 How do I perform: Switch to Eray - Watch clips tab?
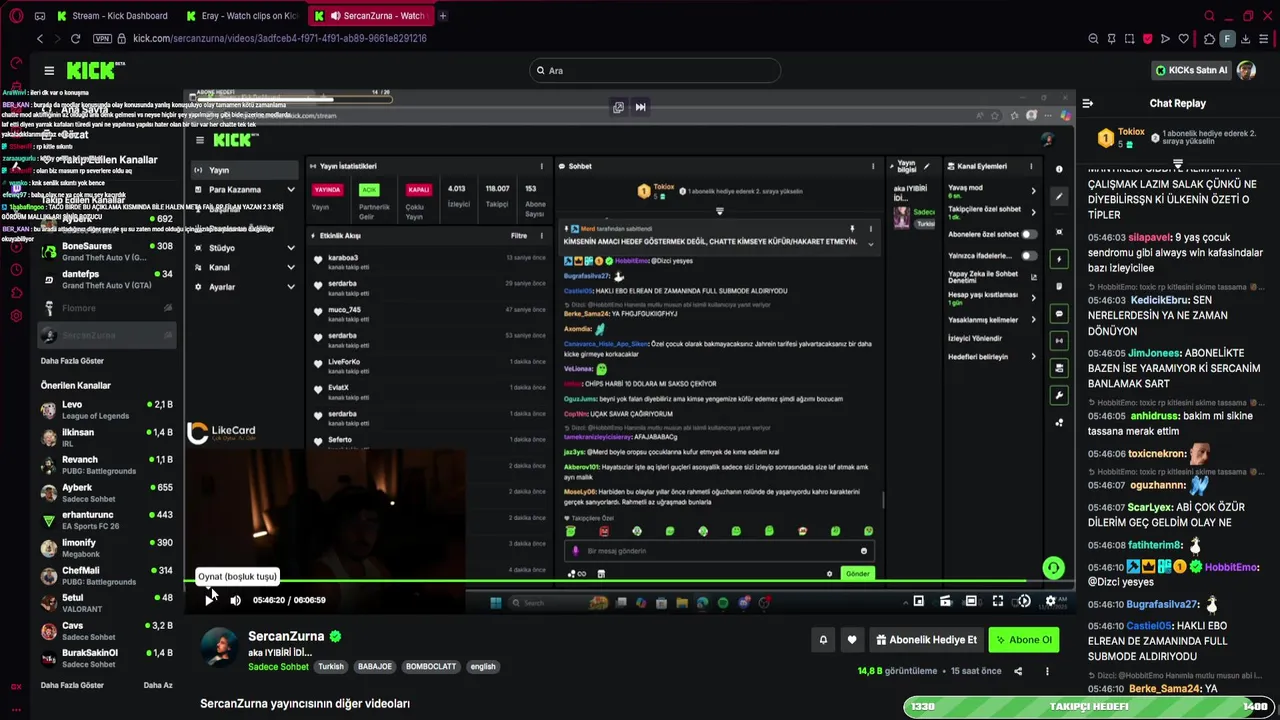[x=241, y=16]
